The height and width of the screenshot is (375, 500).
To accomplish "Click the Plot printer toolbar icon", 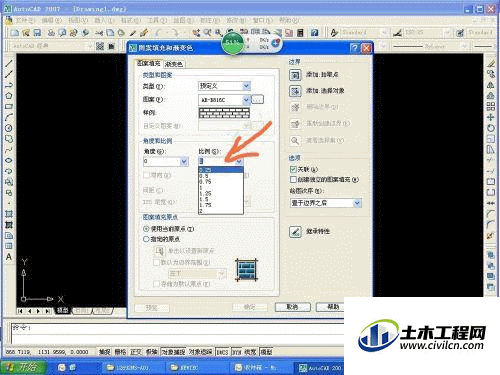I will (x=51, y=33).
